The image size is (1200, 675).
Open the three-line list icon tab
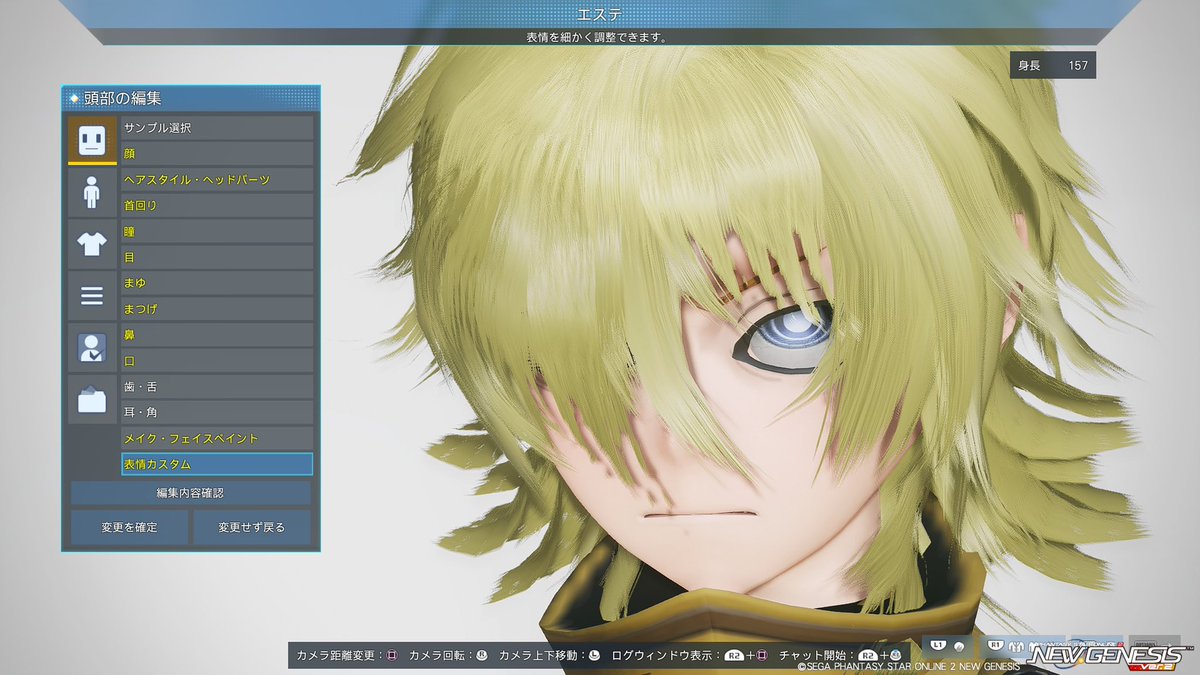click(92, 296)
